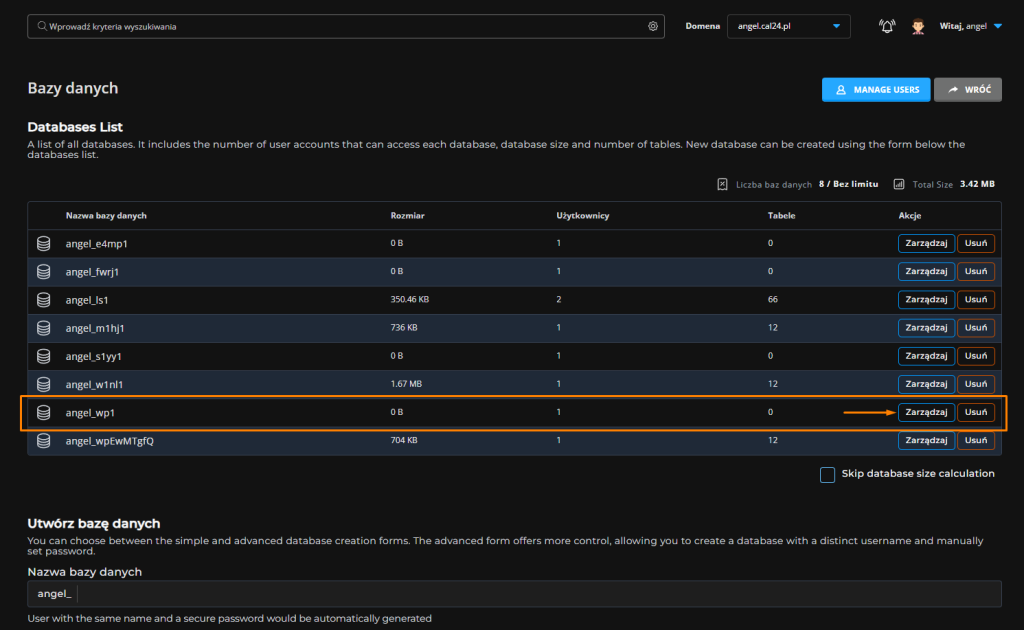The image size is (1024, 630).
Task: Click the search settings gear icon
Action: 653,27
